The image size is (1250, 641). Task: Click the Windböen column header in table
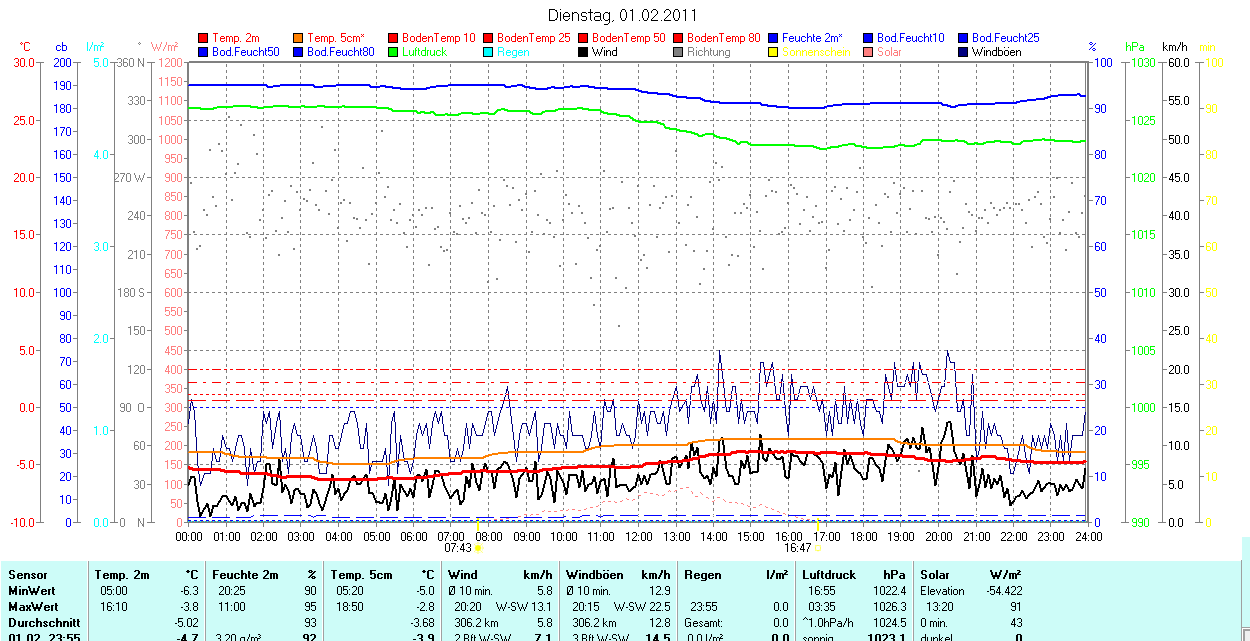click(594, 575)
